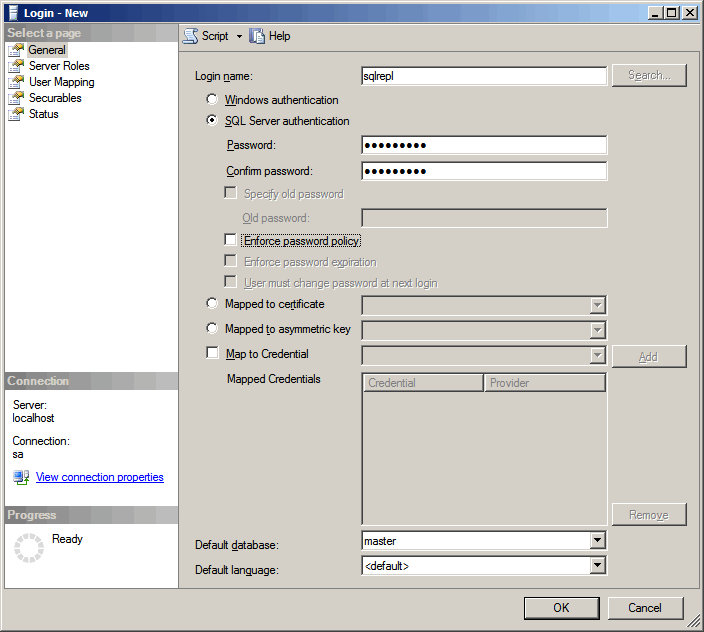
Task: Enable the Enforce password policy checkbox
Action: (231, 241)
